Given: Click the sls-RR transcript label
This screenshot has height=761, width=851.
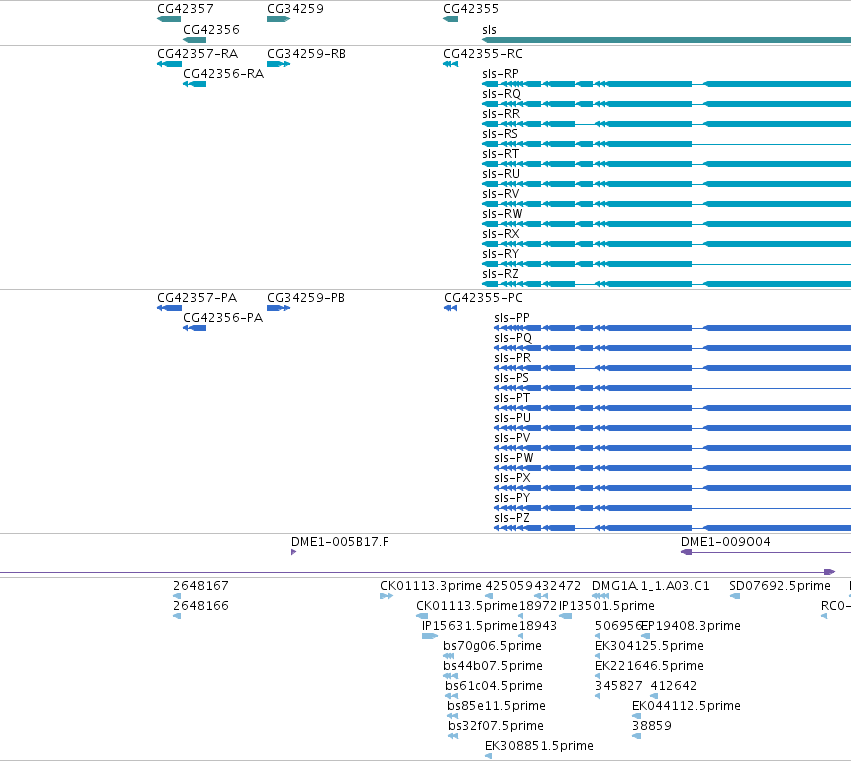Looking at the screenshot, I should coord(501,114).
